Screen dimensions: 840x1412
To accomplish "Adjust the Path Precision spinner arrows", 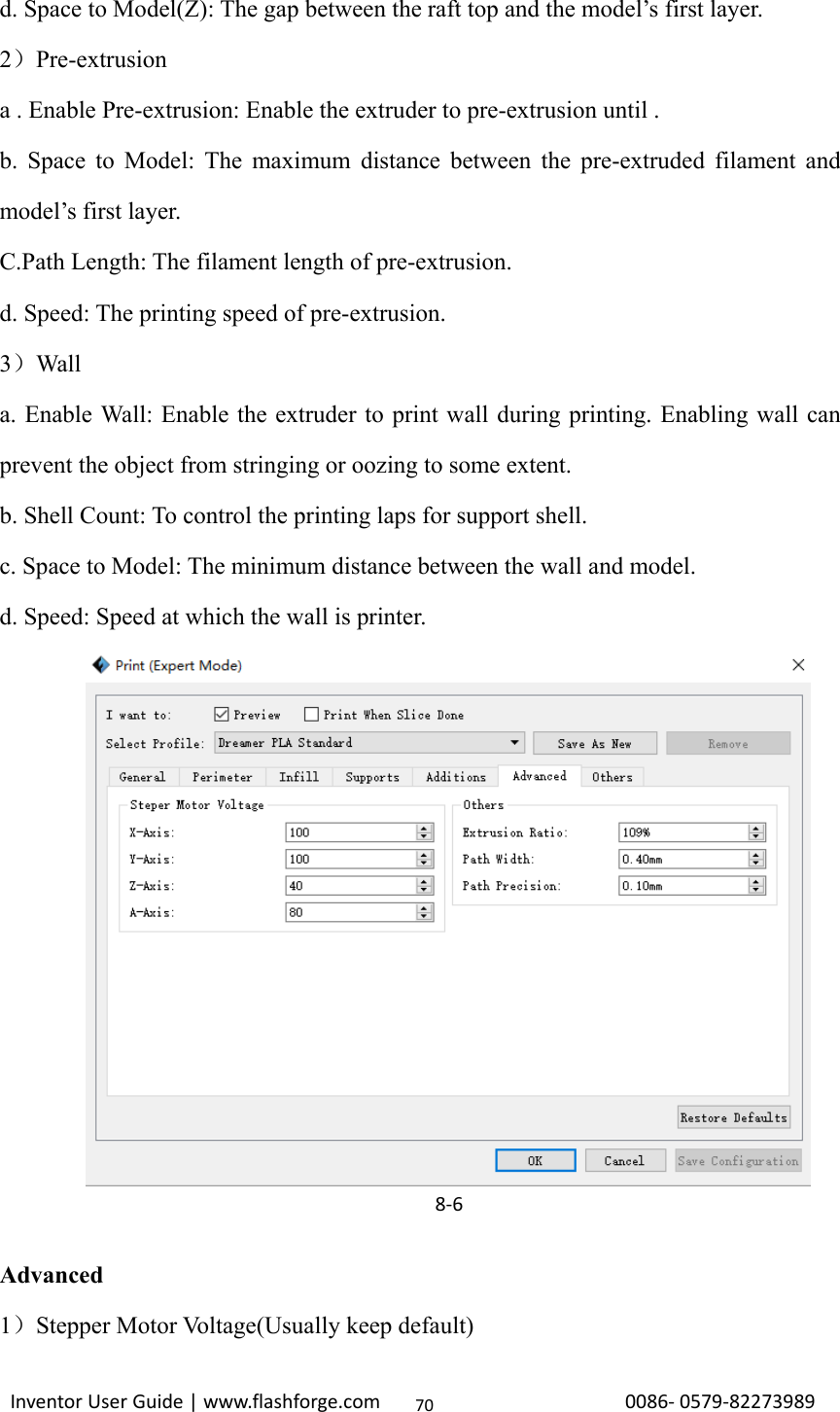I will point(756,886).
